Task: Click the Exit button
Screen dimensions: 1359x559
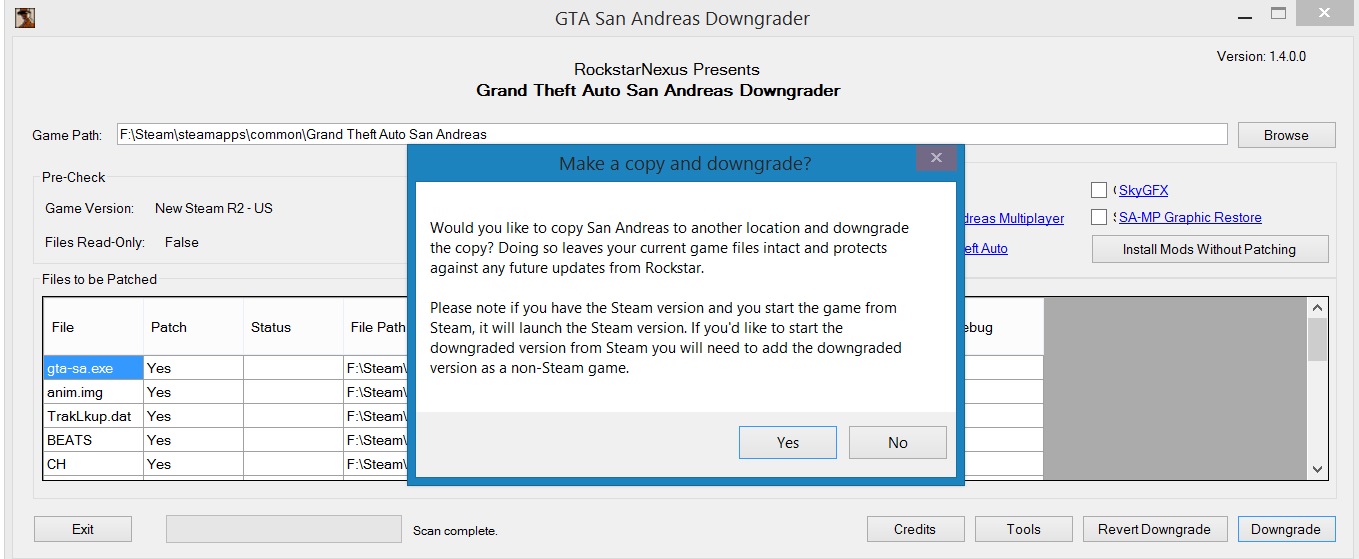Action: click(83, 529)
